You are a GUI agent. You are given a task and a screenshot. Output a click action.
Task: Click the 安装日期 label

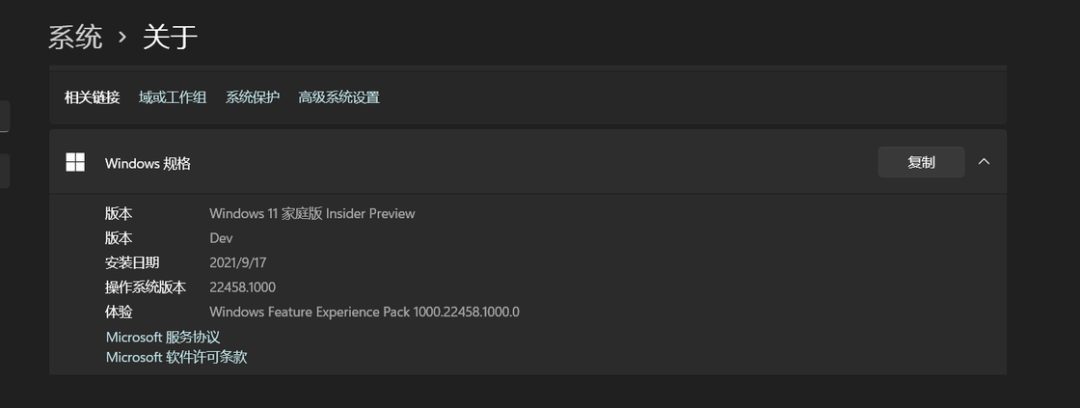coord(132,263)
